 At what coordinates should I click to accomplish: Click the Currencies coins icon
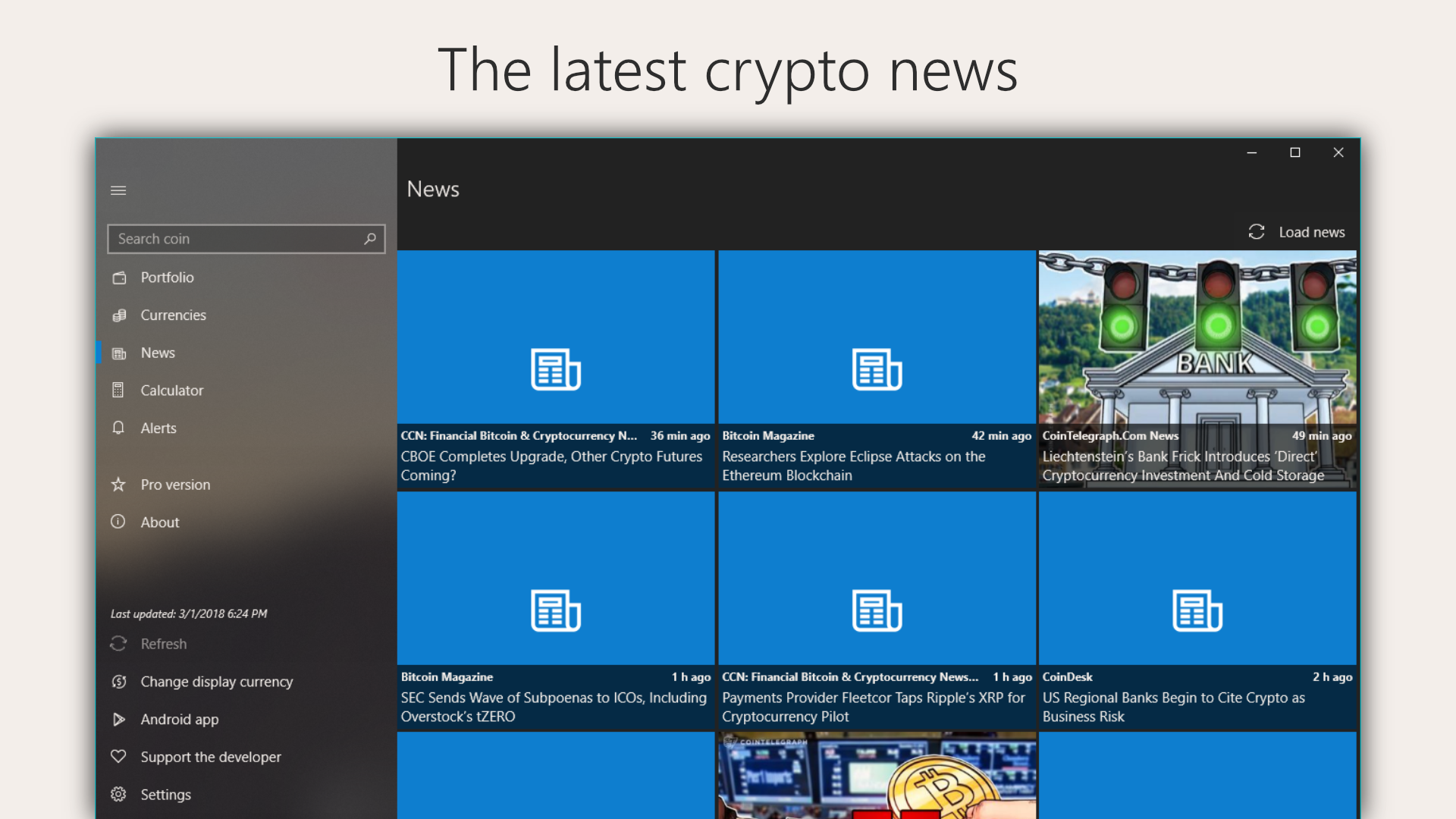[119, 315]
